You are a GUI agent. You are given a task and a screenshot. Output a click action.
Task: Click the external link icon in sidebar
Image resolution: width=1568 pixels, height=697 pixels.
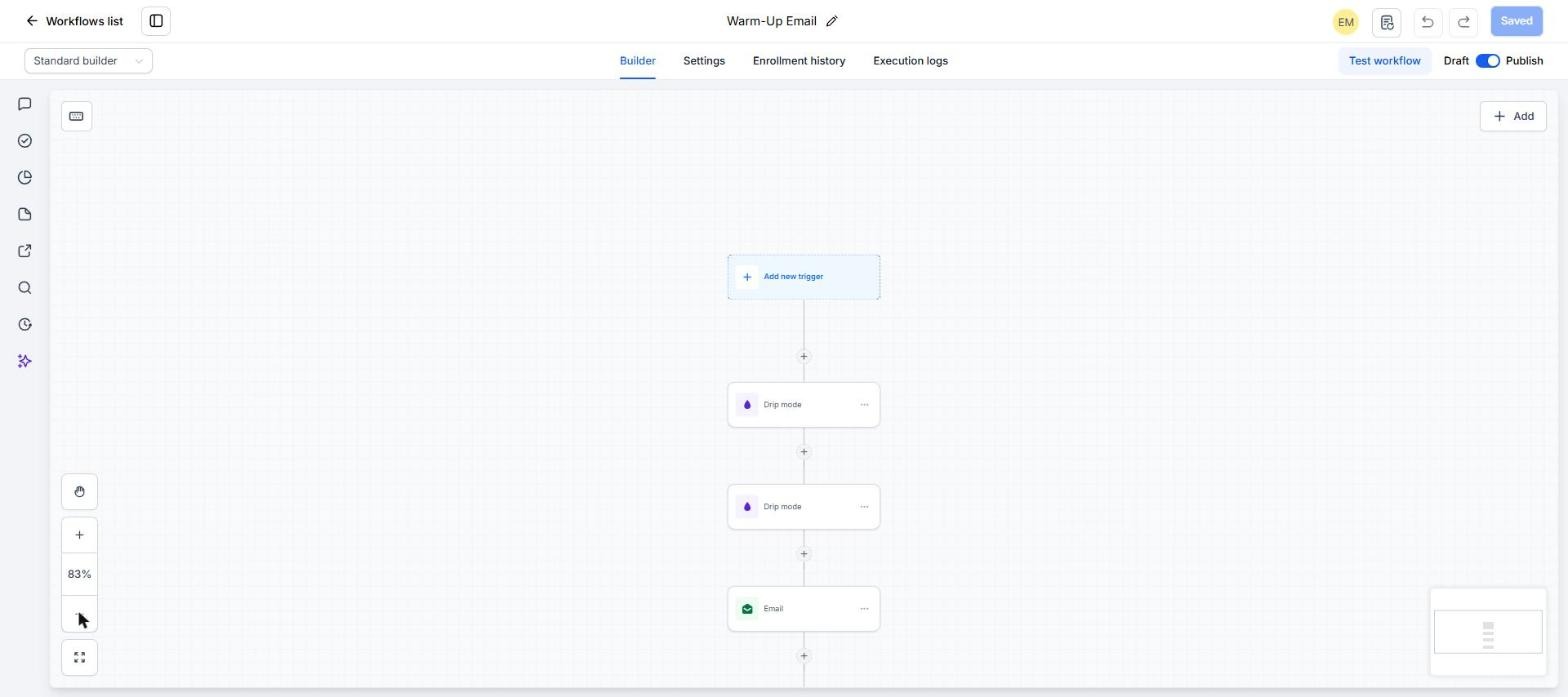pos(25,251)
